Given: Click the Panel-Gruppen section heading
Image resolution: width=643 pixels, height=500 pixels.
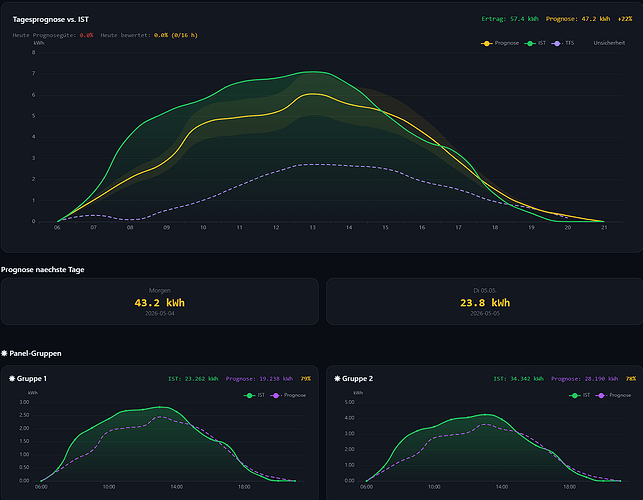Looking at the screenshot, I should tap(35, 353).
